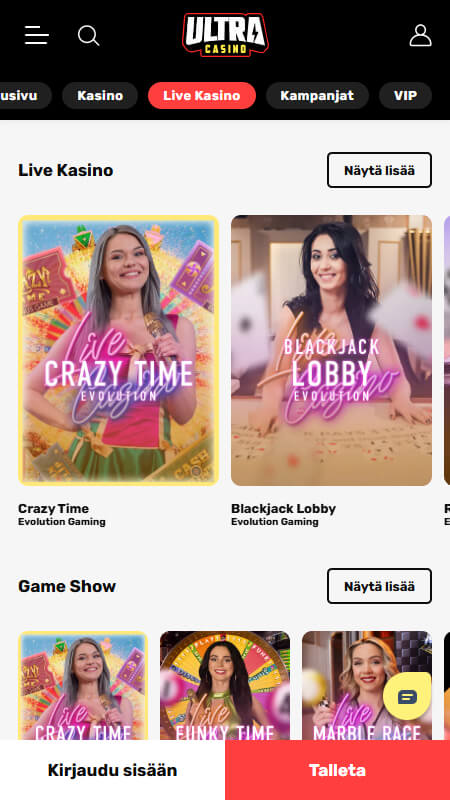Click the red Talleta deposit button
The width and height of the screenshot is (450, 800).
337,770
